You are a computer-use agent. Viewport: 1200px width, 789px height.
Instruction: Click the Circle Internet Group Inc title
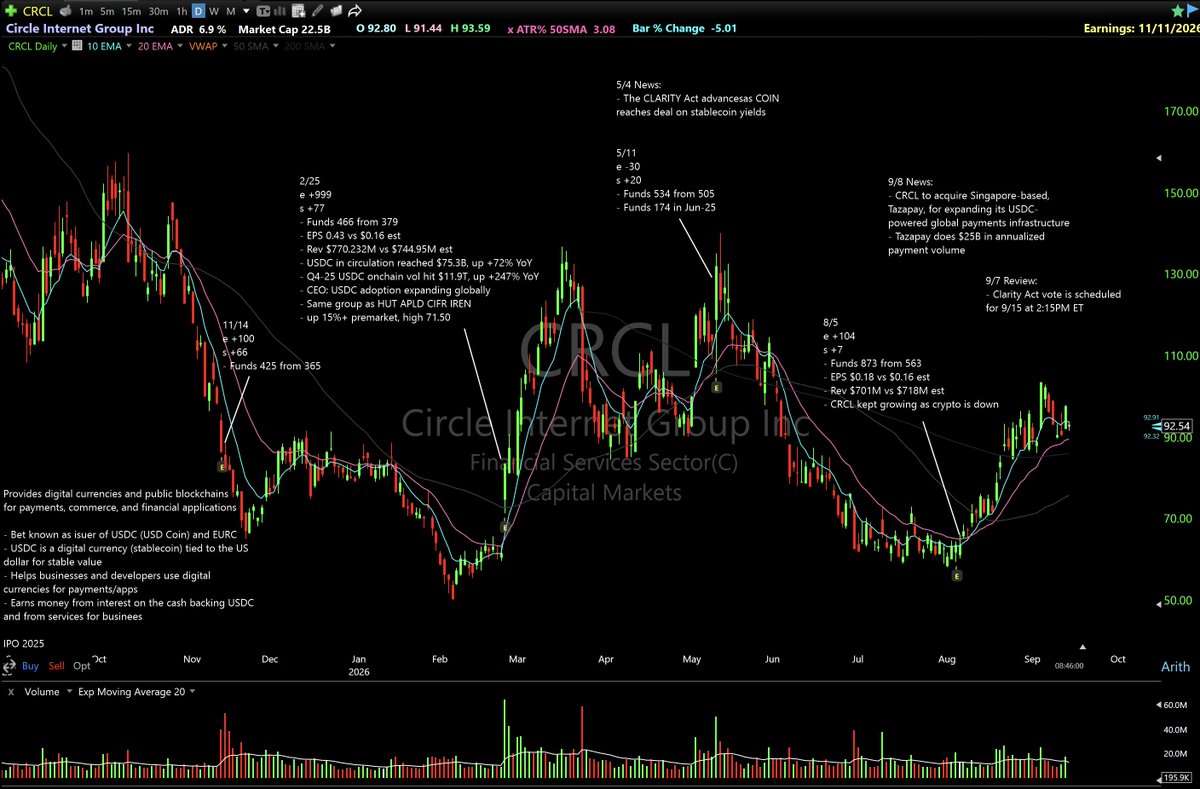80,28
